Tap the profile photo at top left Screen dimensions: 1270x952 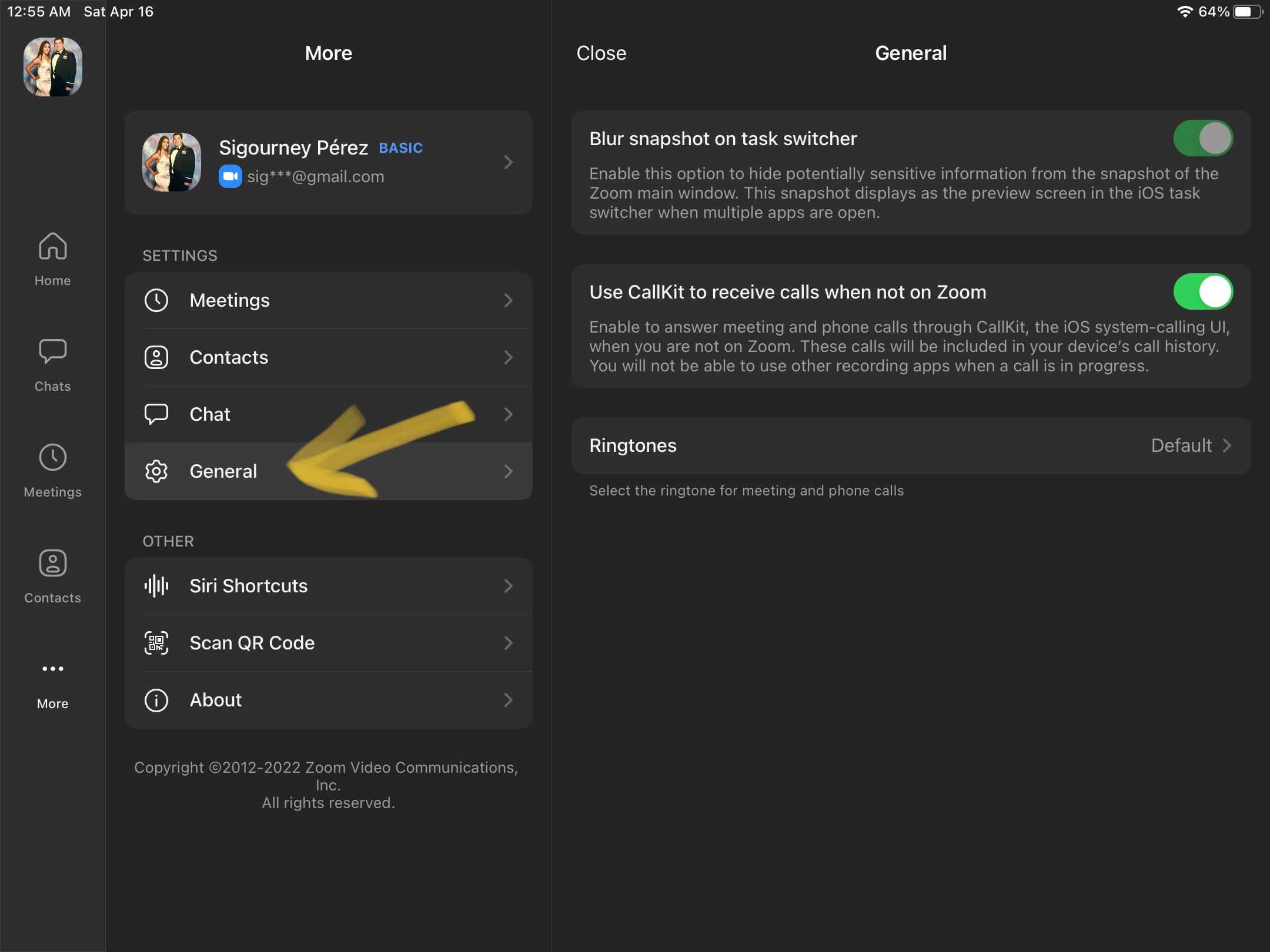pyautogui.click(x=53, y=66)
